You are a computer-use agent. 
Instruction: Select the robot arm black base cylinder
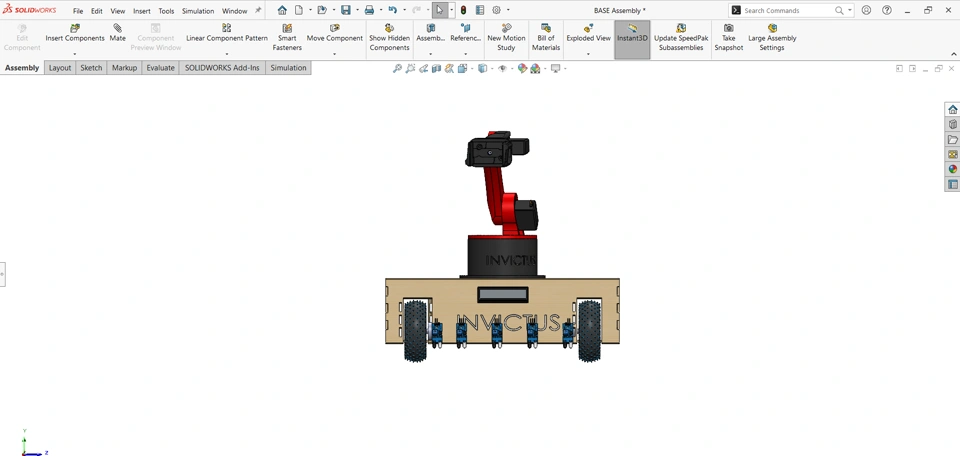point(502,257)
